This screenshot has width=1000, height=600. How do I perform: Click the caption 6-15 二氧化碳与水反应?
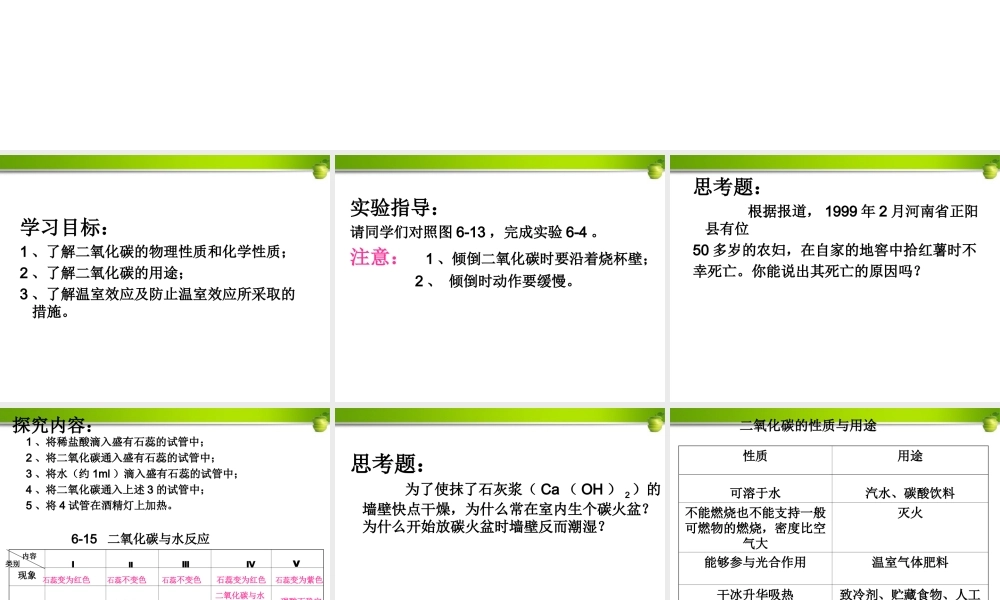140,539
